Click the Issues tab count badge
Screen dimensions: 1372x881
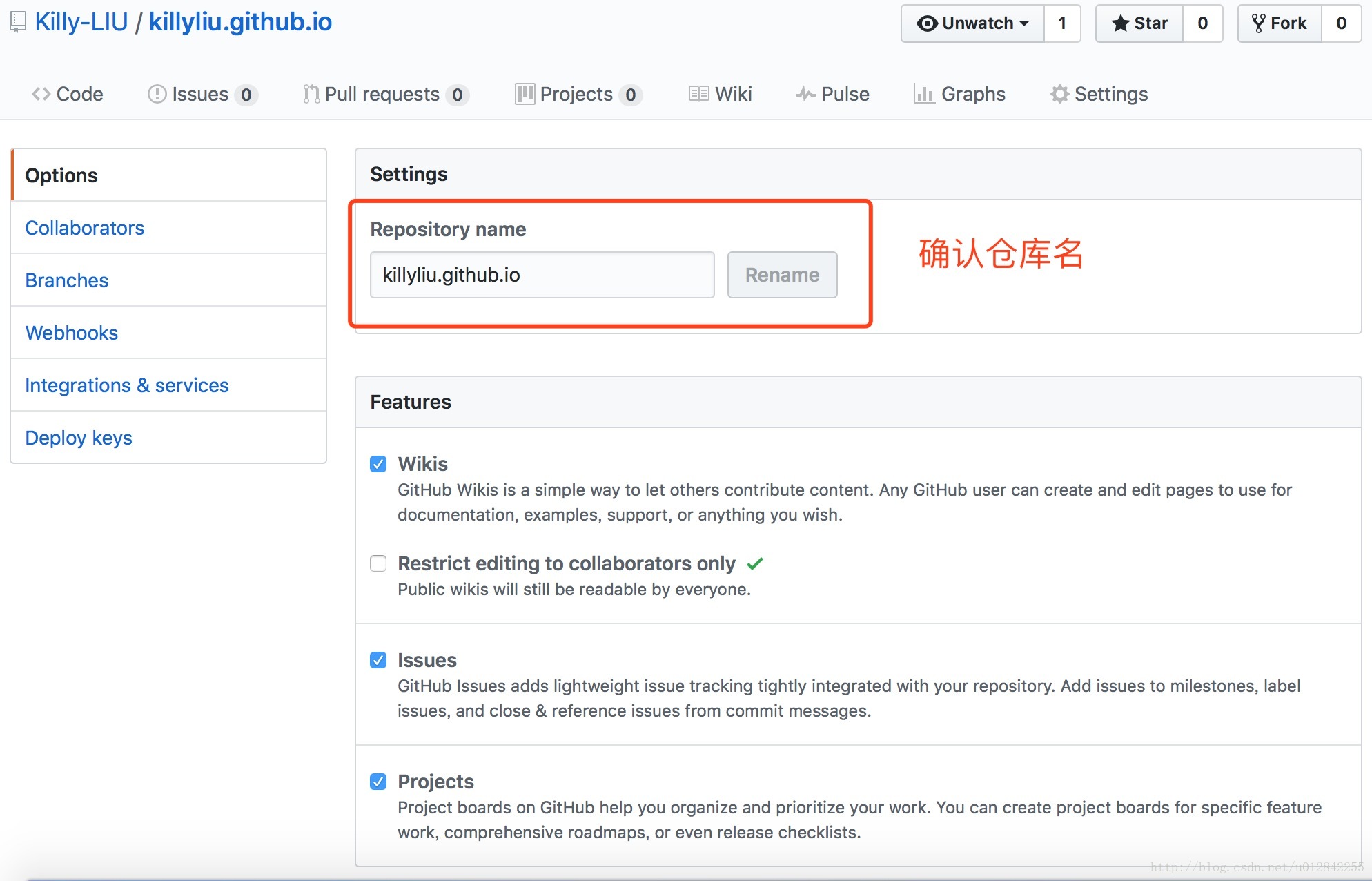pos(246,95)
